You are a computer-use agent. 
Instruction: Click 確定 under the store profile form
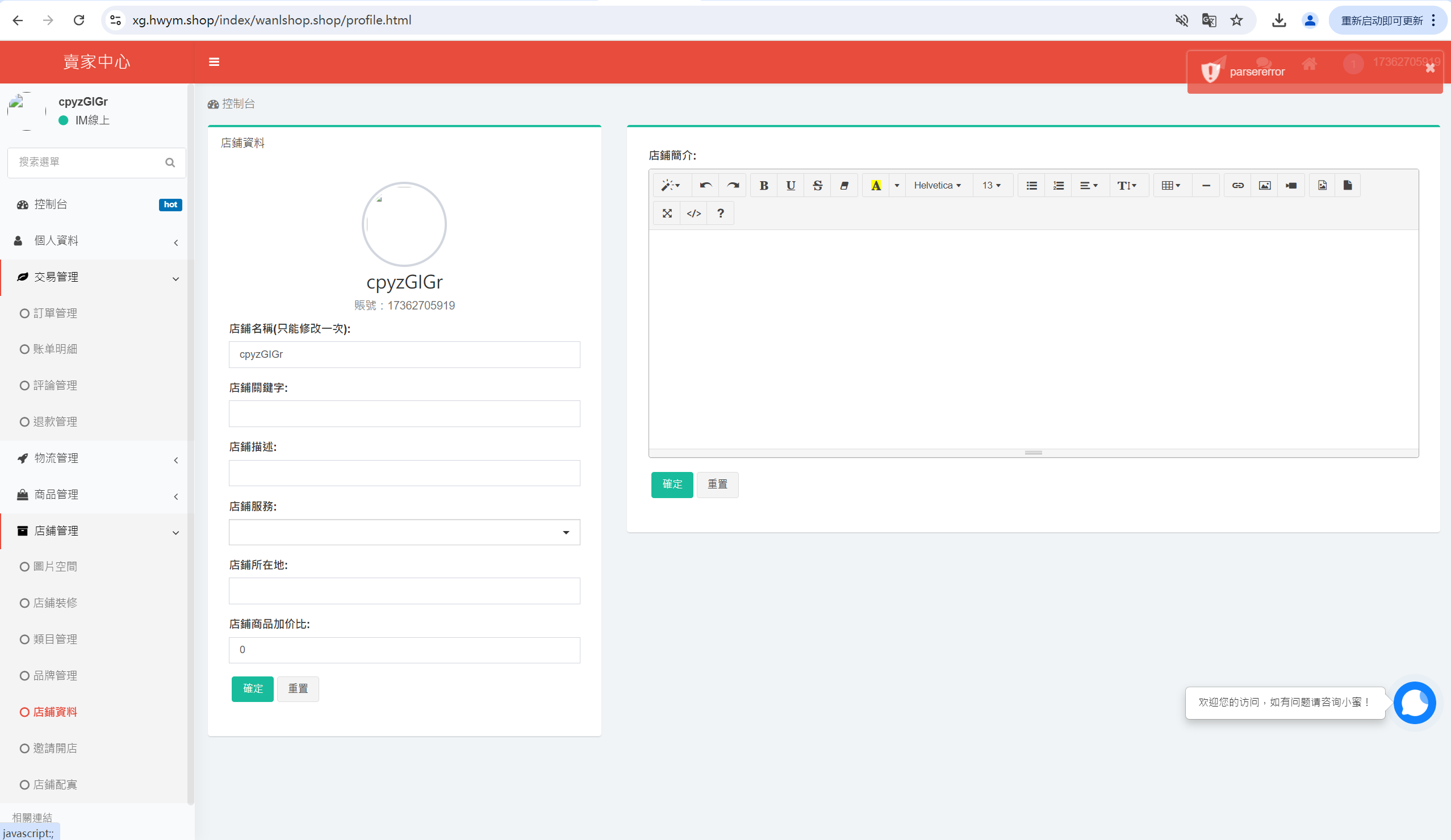click(x=252, y=688)
